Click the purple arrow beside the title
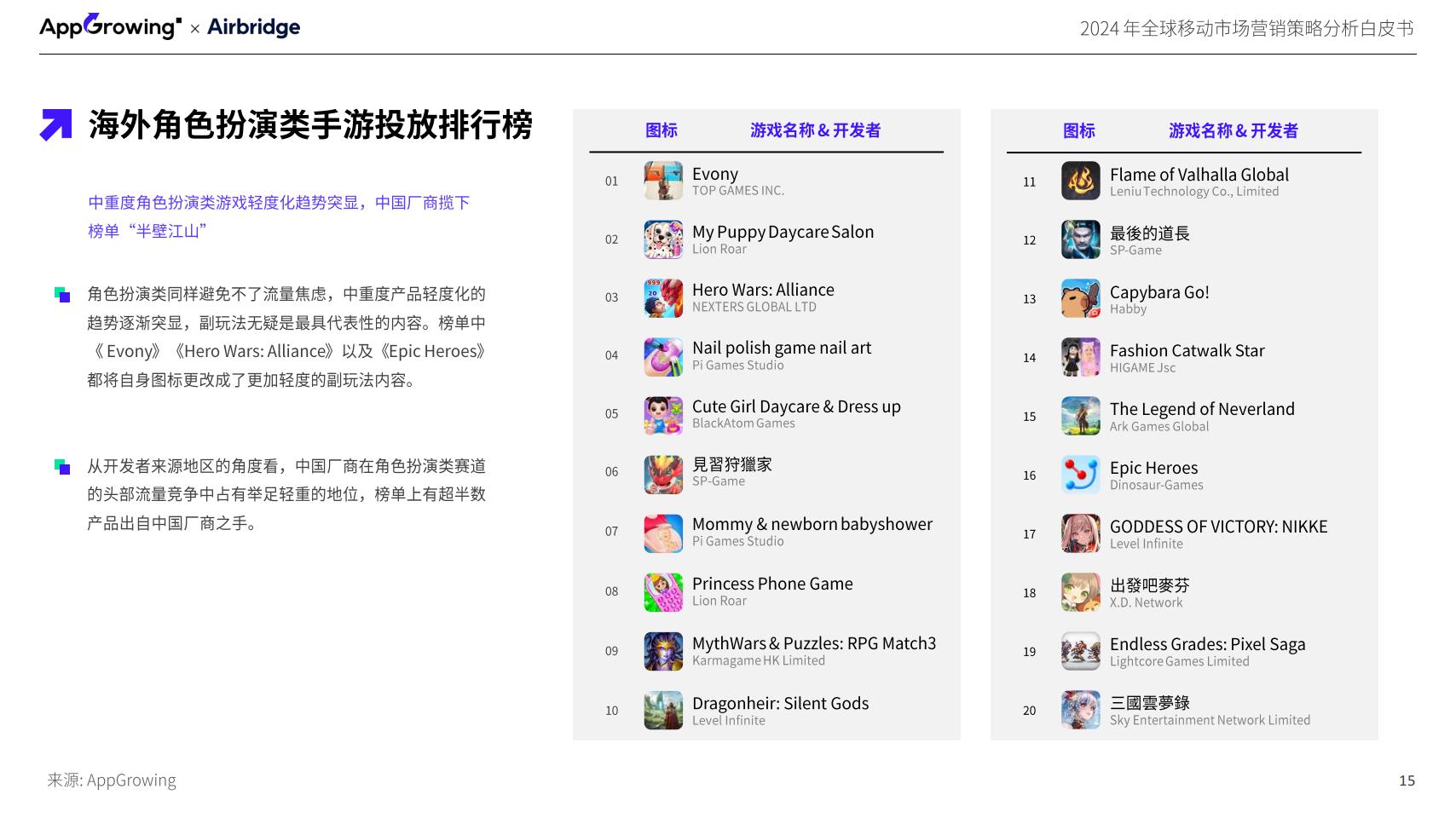 coord(56,124)
